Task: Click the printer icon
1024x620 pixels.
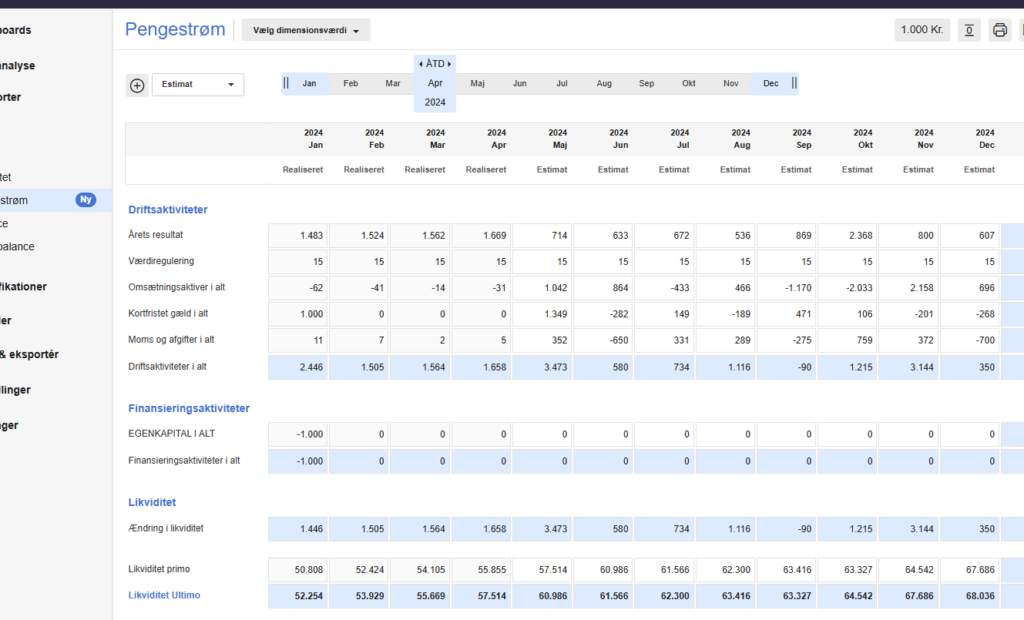Action: (x=999, y=30)
